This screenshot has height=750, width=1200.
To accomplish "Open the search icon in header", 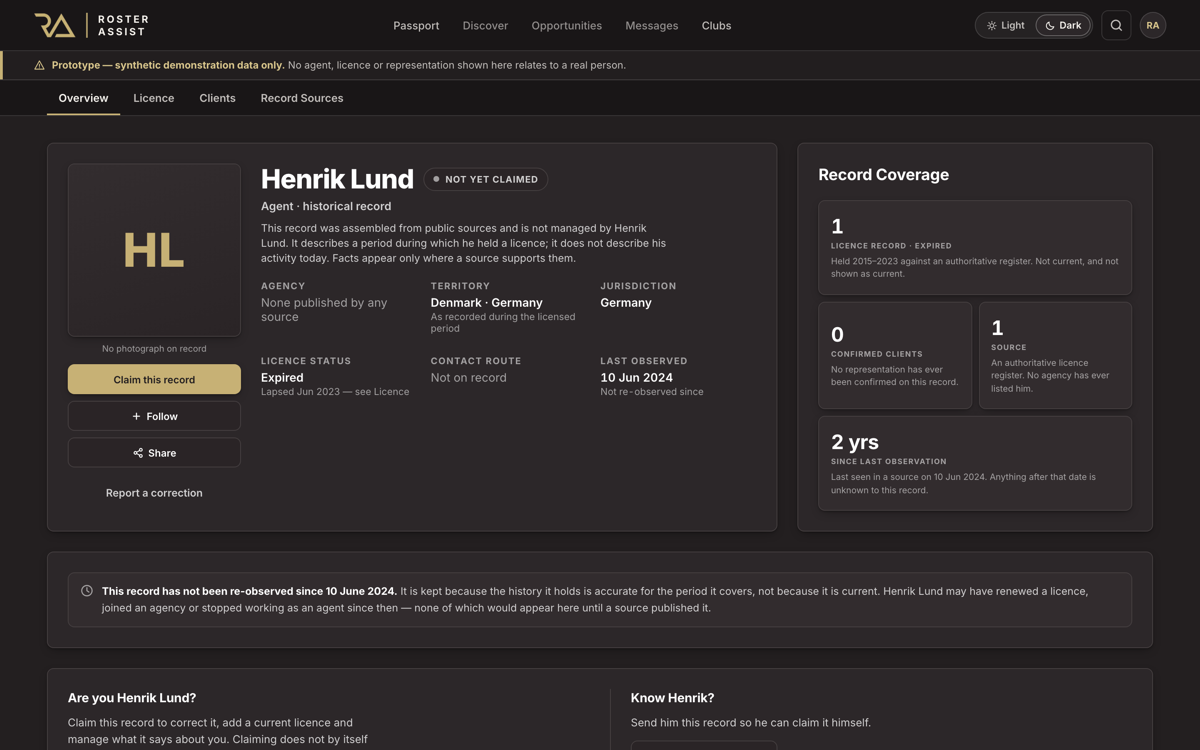I will [1116, 26].
